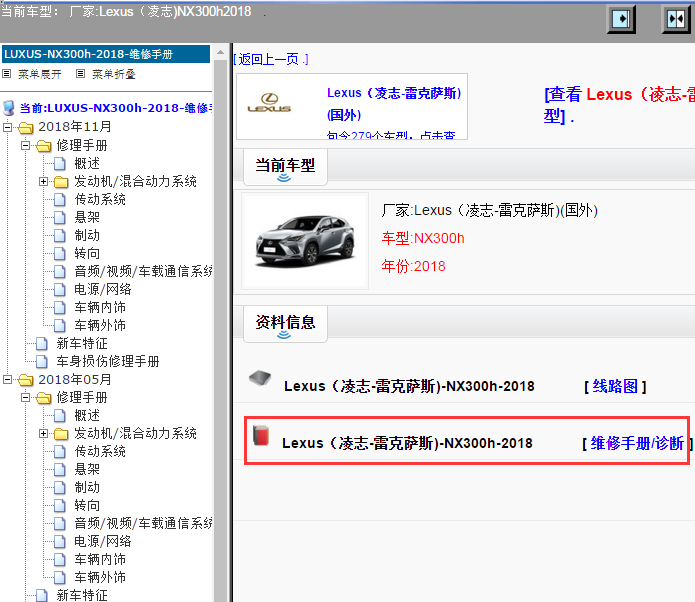Open 转向 under 2018年05月
Image resolution: width=695 pixels, height=602 pixels.
tap(87, 505)
